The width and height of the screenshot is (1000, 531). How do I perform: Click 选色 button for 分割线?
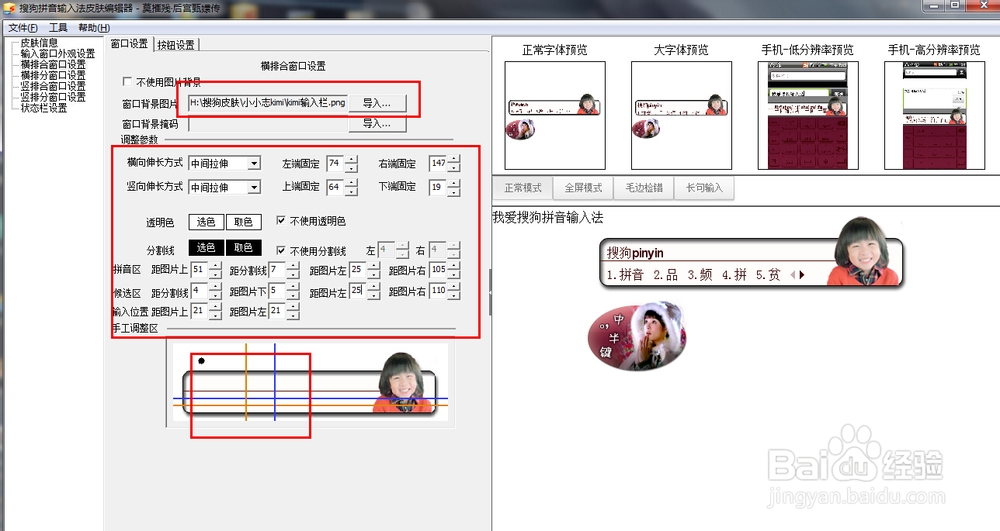click(x=206, y=248)
